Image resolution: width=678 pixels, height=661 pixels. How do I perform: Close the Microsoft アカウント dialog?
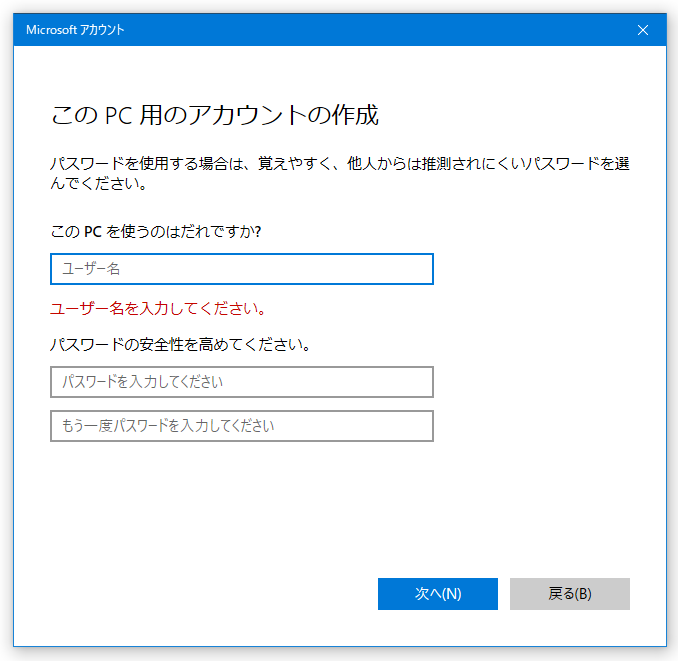pyautogui.click(x=643, y=30)
